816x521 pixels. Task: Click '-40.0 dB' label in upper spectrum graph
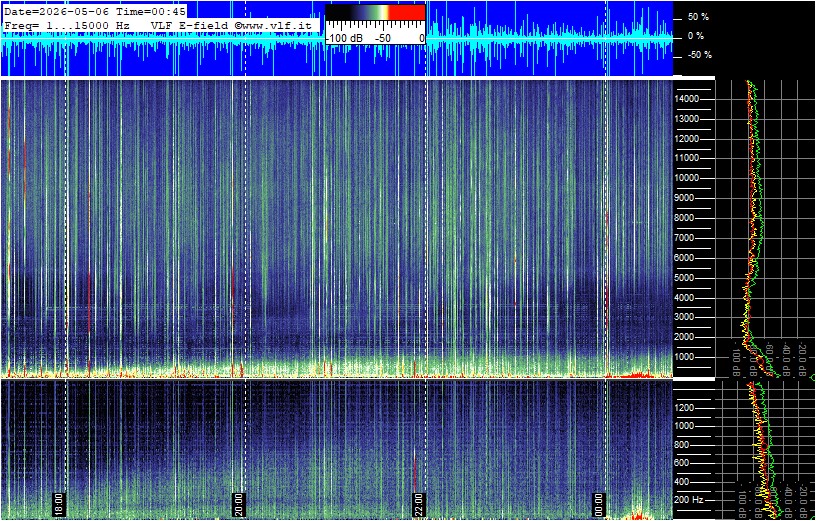coord(787,358)
